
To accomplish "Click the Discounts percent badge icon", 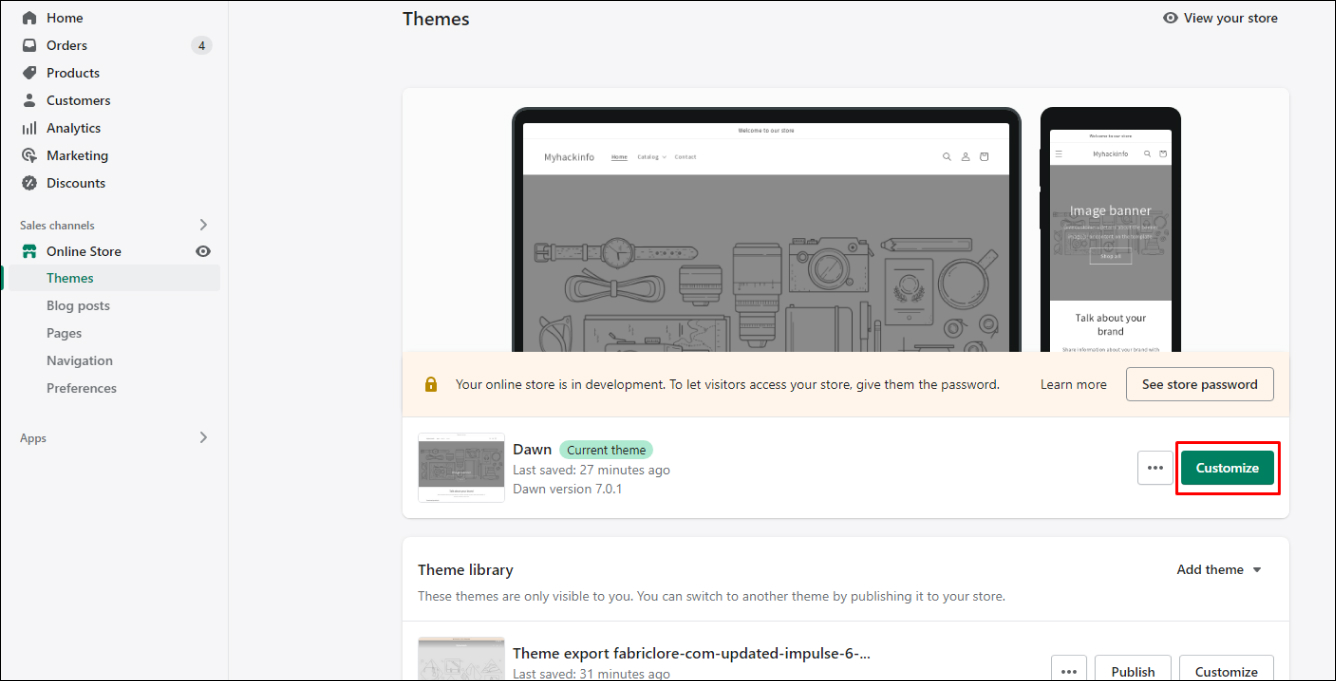I will click(29, 183).
